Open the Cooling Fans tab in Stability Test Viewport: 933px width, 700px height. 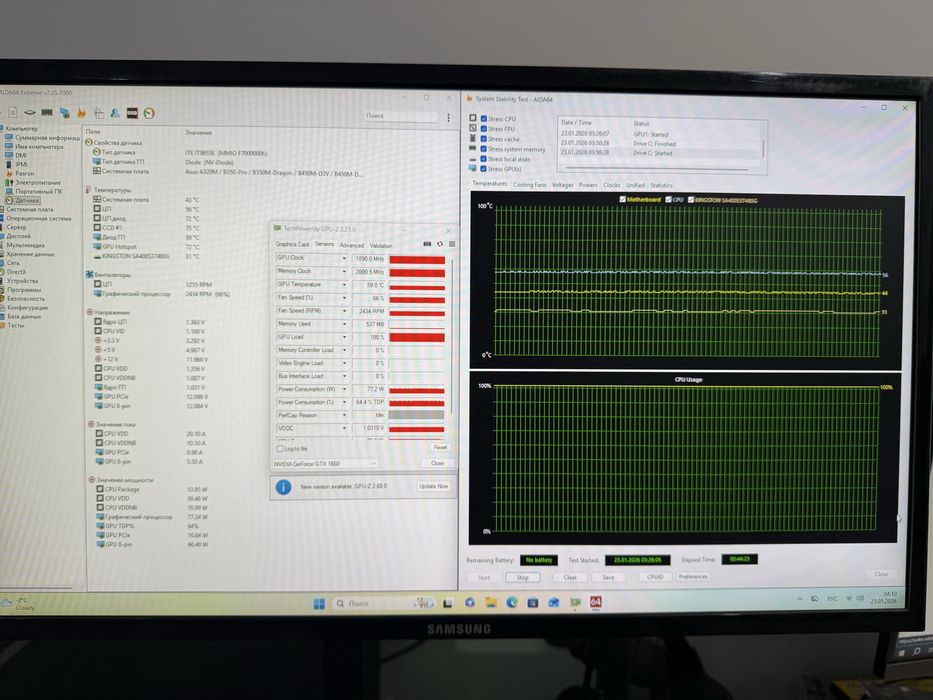click(529, 185)
